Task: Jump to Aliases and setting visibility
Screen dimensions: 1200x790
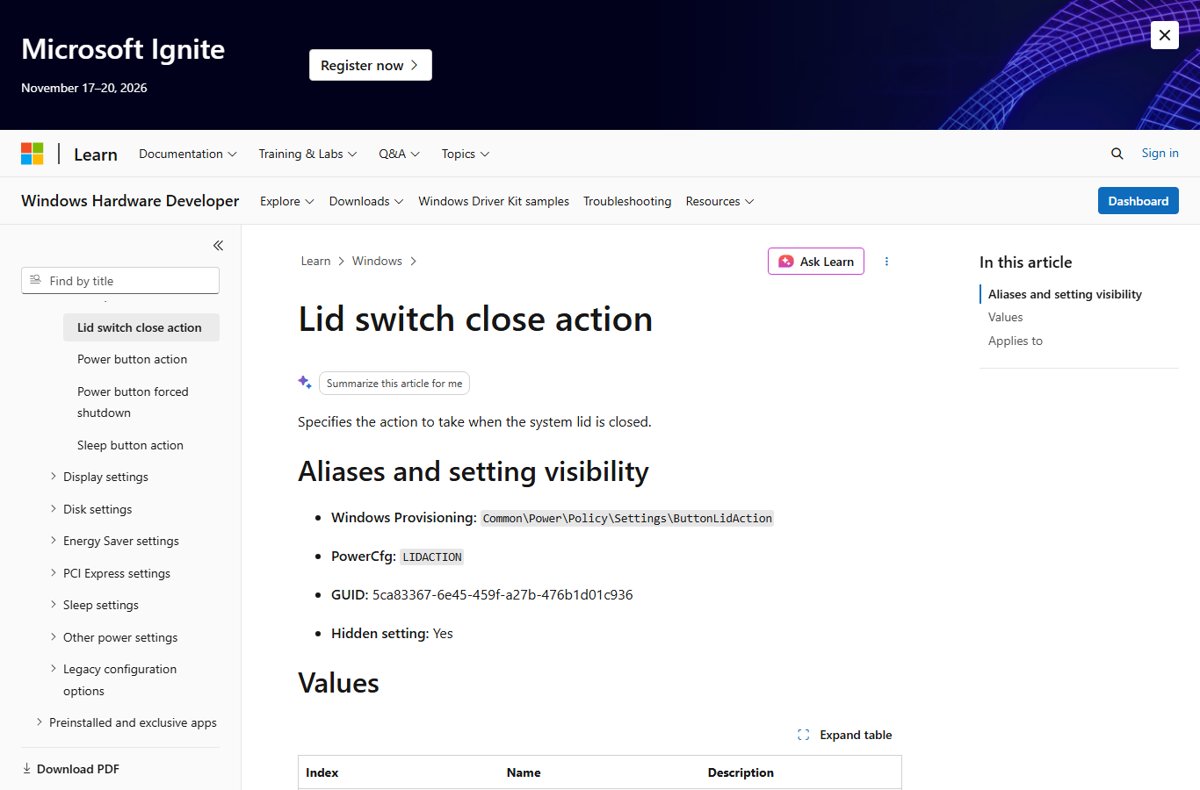Action: click(x=1065, y=294)
